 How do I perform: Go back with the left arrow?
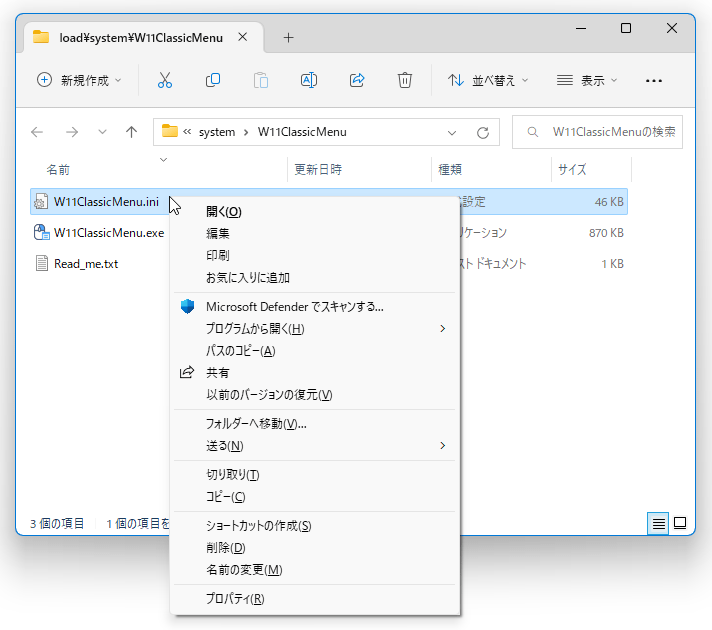37,132
